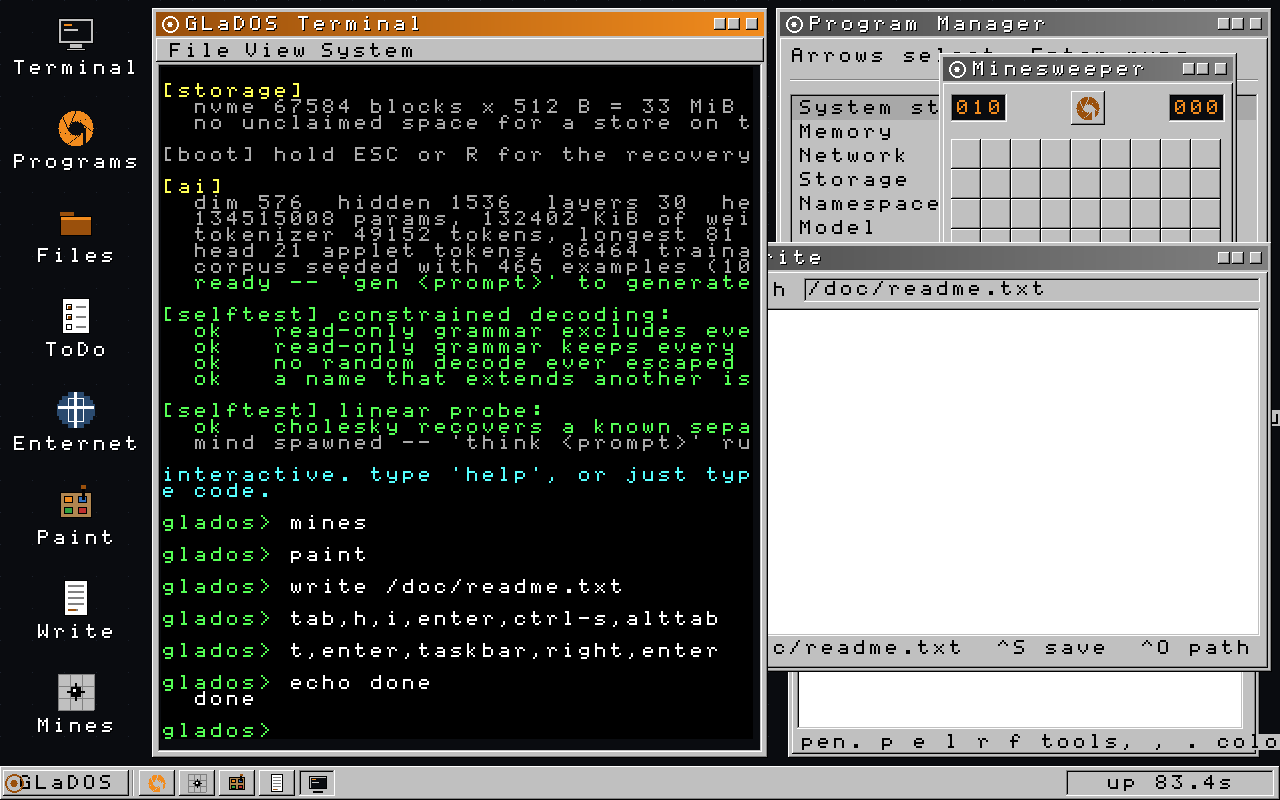Open the System menu in Terminal
Screen dimensions: 1280x800
[368, 50]
